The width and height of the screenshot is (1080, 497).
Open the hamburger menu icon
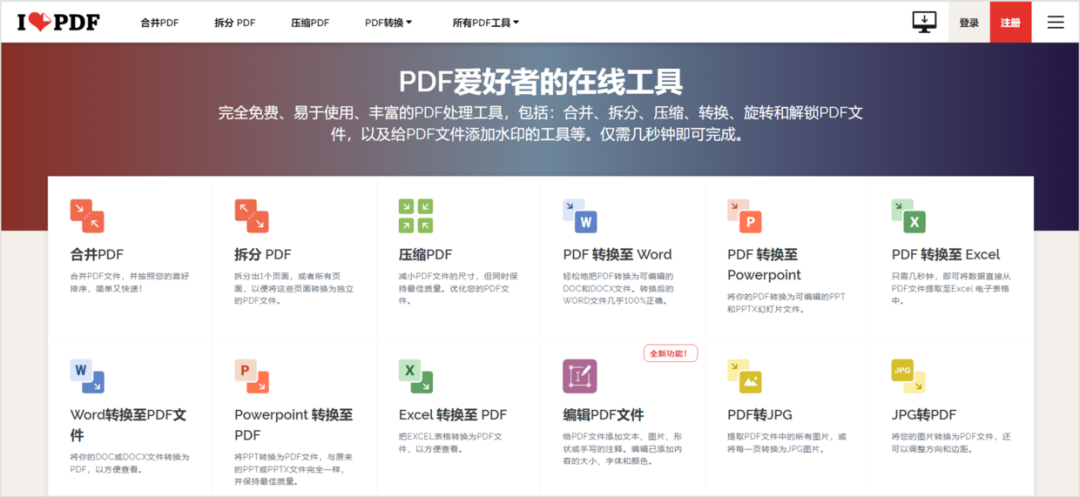1055,23
